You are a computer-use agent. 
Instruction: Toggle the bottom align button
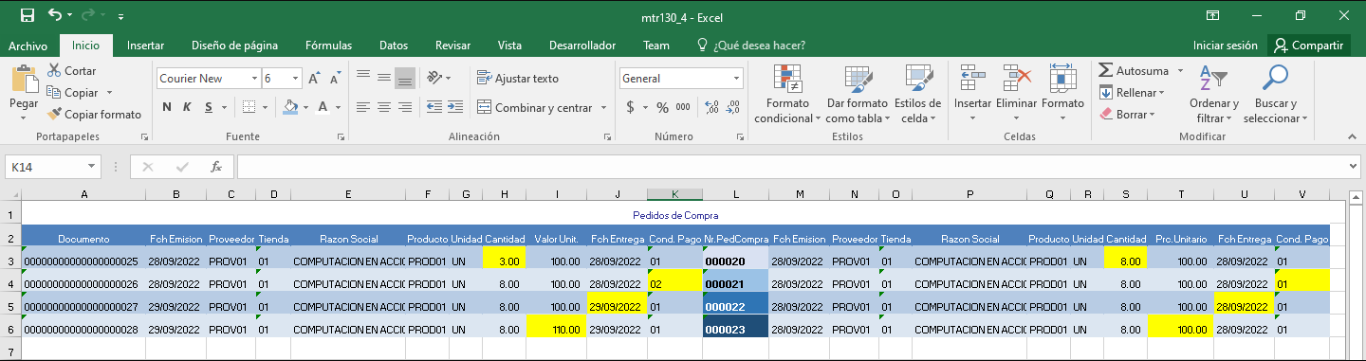(405, 78)
